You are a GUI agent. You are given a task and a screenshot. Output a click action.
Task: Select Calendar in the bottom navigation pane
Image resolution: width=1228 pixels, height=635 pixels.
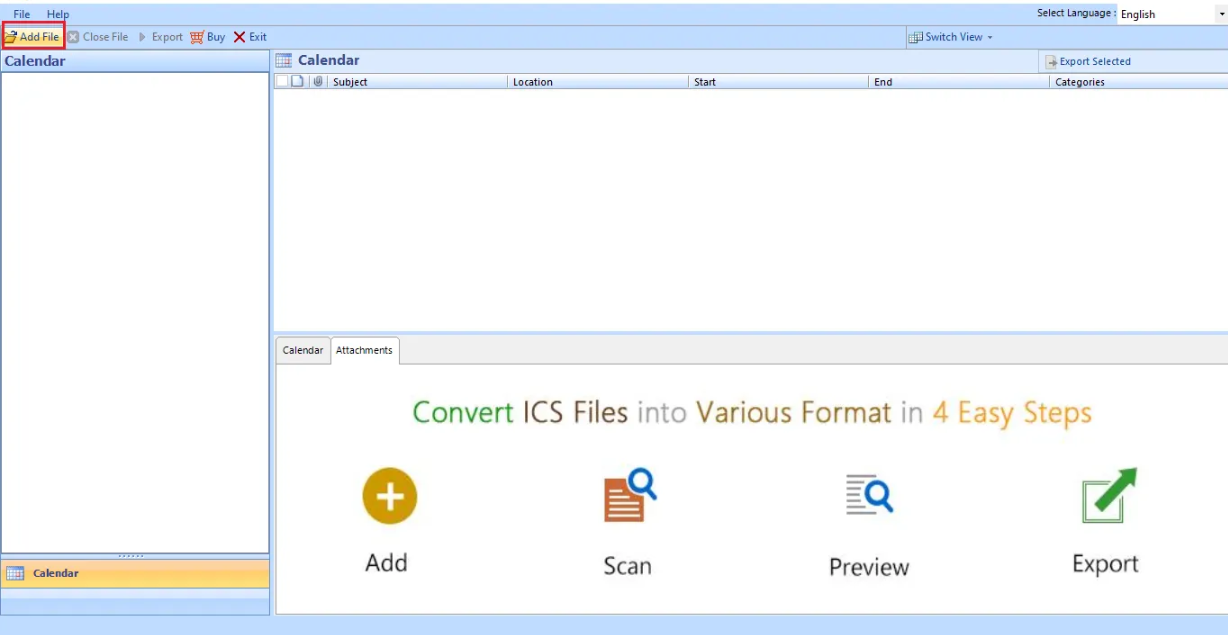pyautogui.click(x=135, y=574)
